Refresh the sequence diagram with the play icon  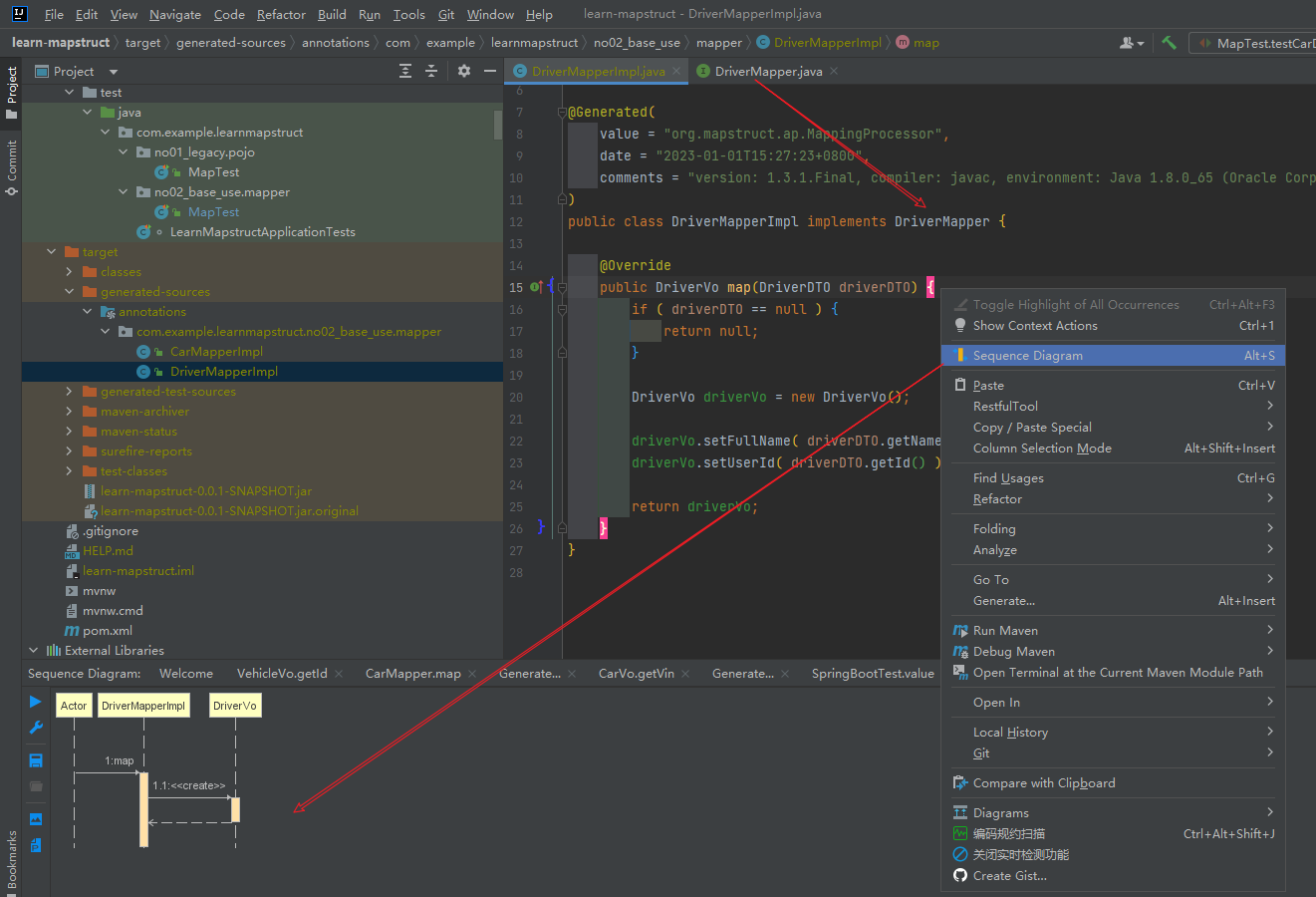tap(35, 701)
